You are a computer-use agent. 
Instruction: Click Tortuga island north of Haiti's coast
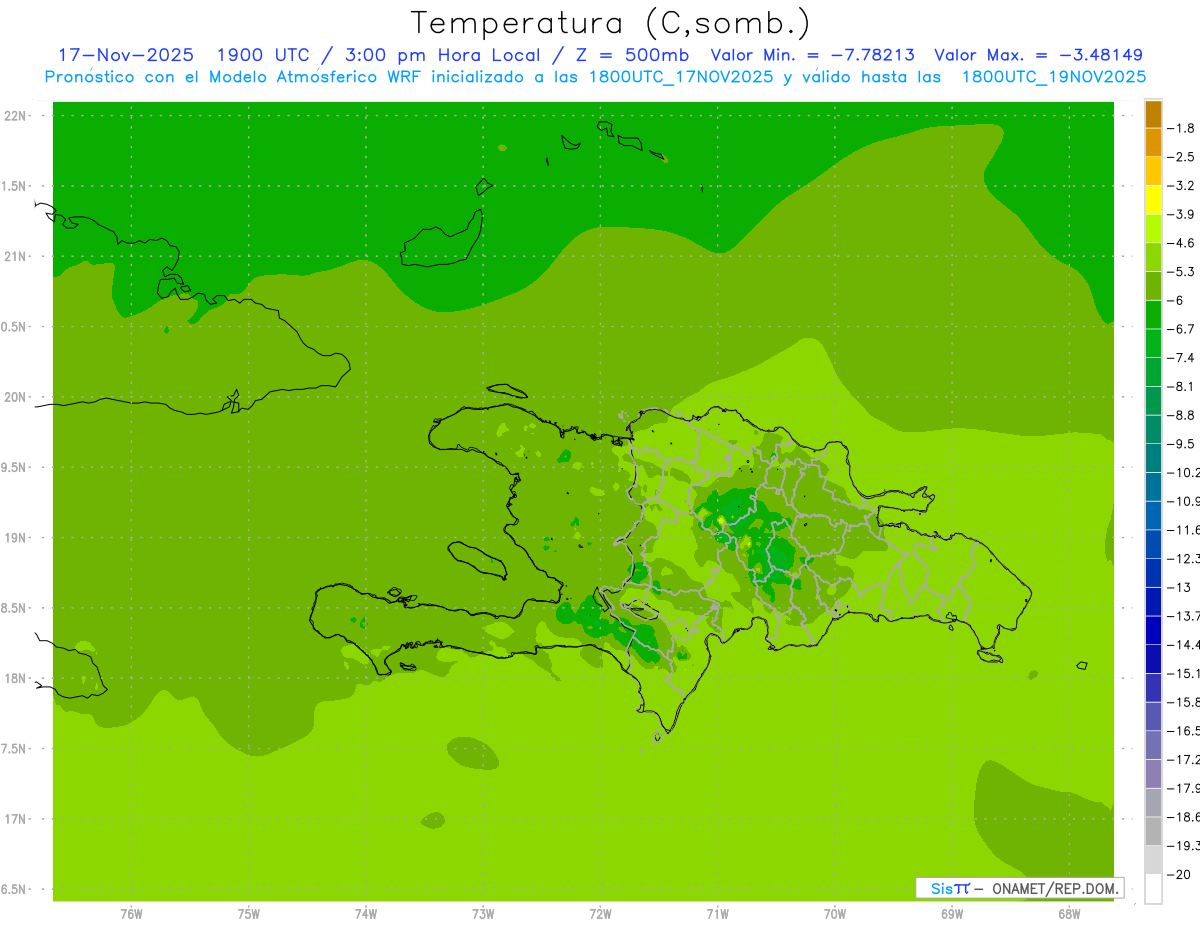(x=508, y=391)
